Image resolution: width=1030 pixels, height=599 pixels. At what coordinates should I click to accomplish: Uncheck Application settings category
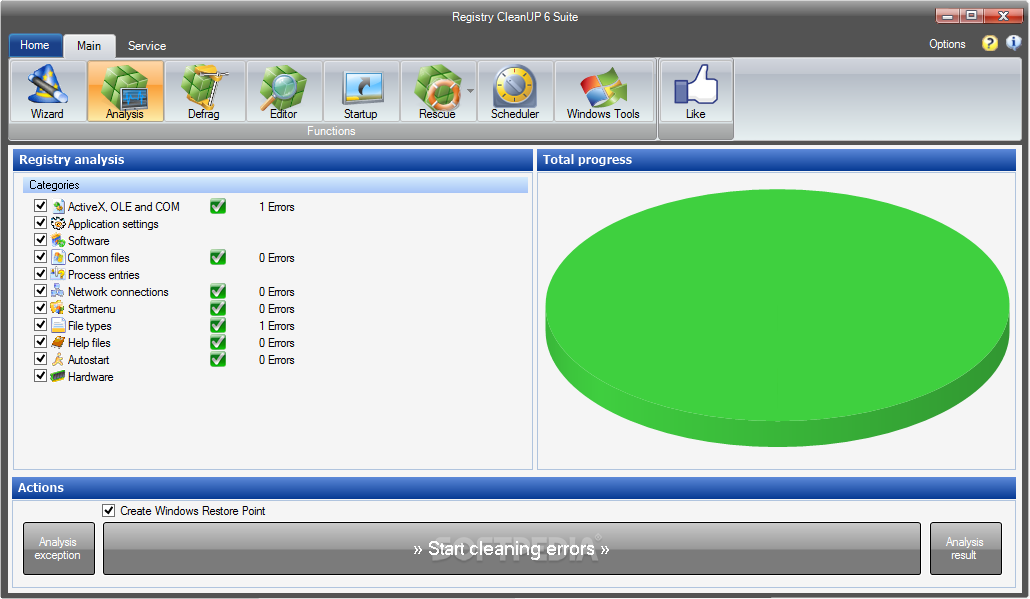click(41, 223)
